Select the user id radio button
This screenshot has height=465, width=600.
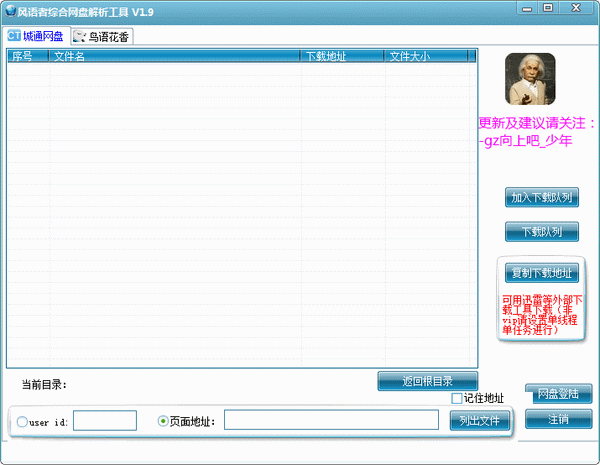pyautogui.click(x=22, y=422)
